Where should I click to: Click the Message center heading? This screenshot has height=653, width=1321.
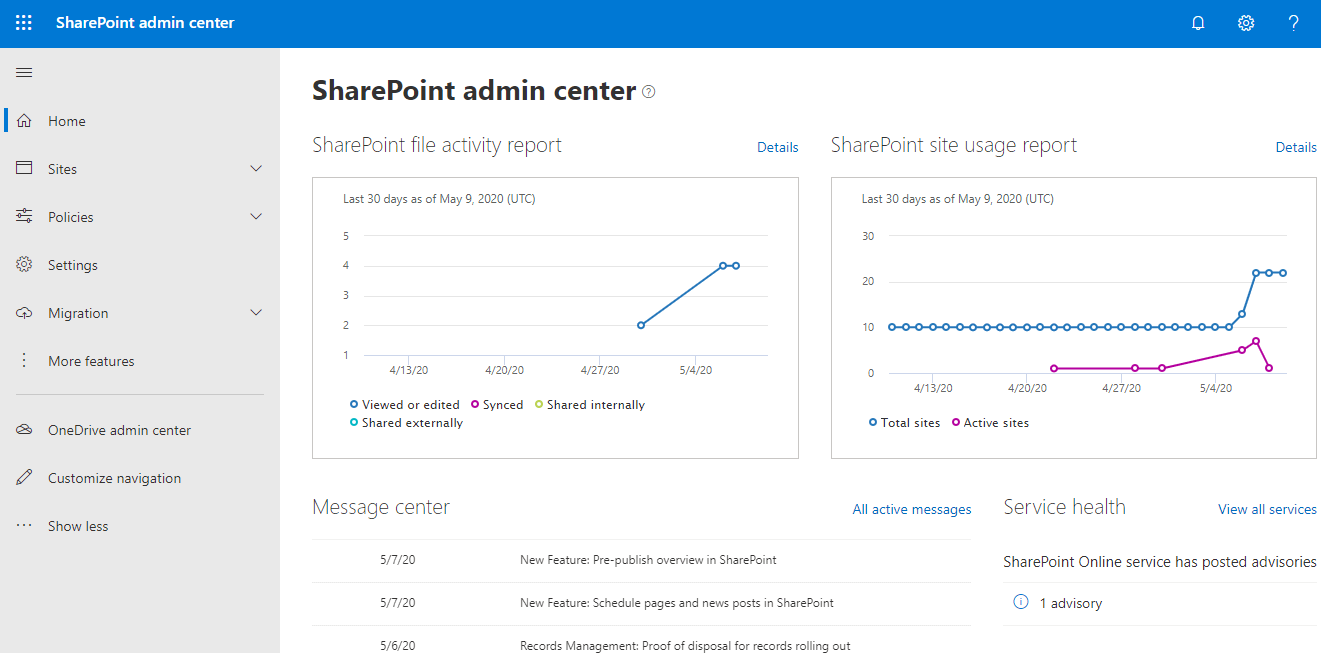pos(381,507)
